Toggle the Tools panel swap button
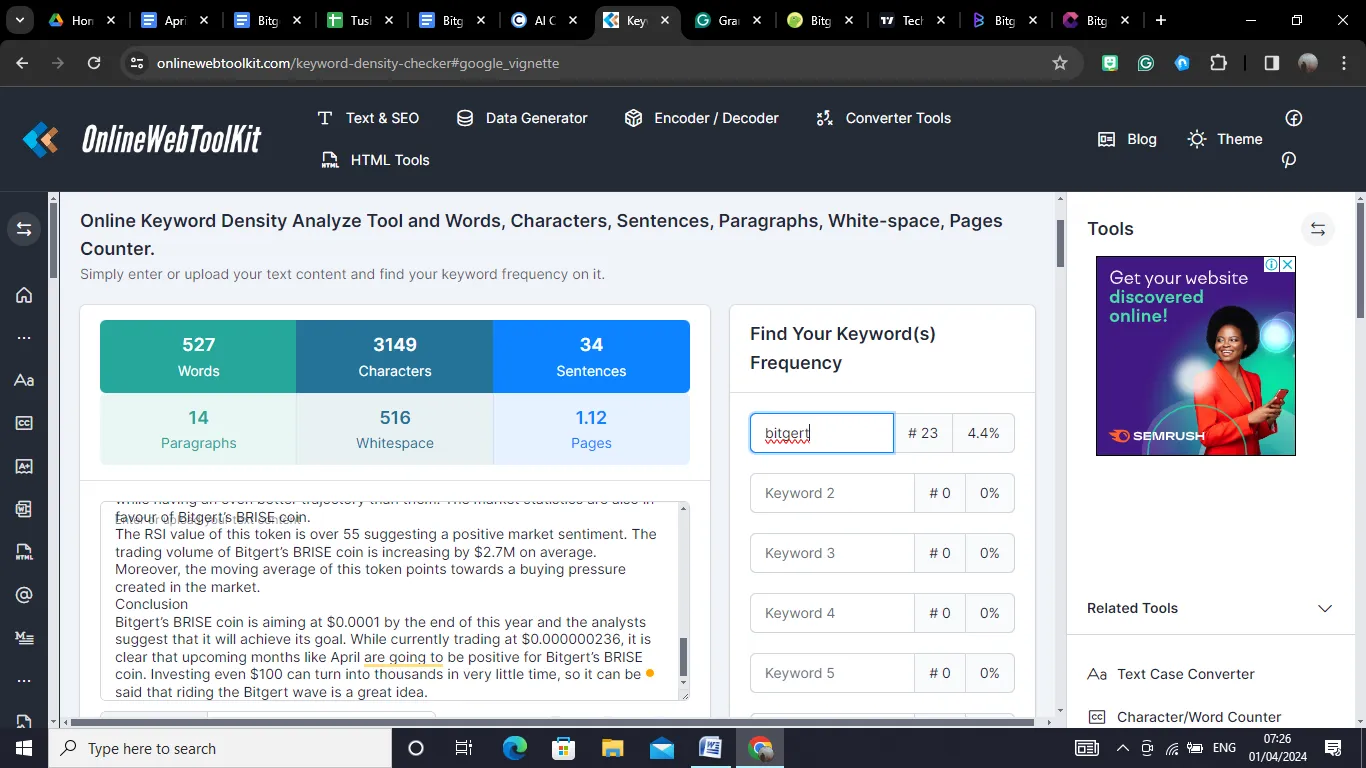 point(1317,229)
